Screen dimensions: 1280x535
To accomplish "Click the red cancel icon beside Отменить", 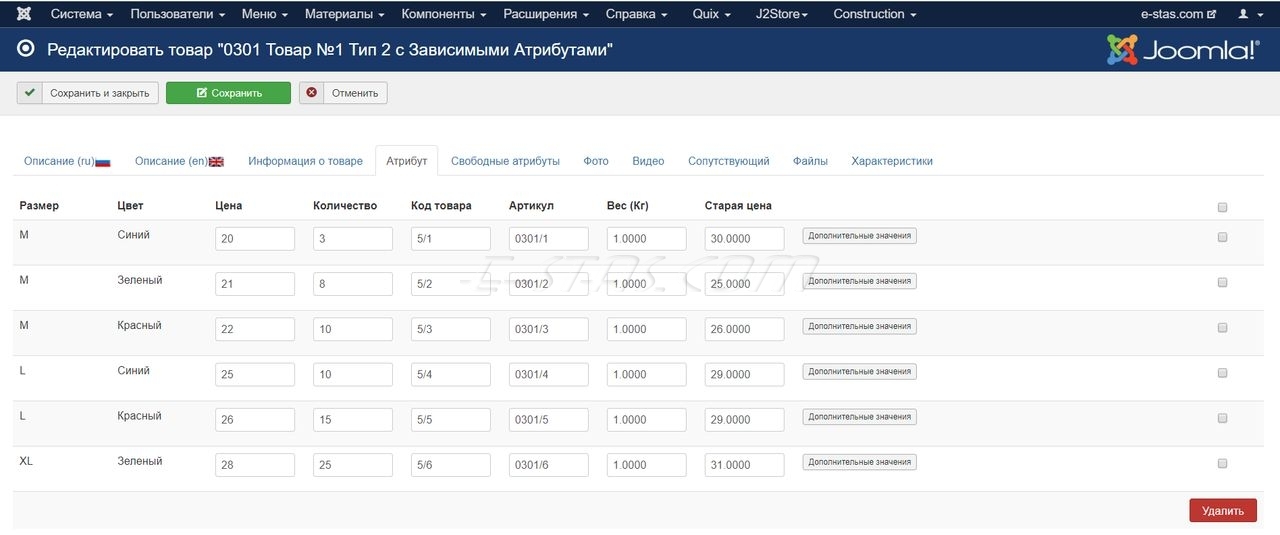I will point(311,93).
